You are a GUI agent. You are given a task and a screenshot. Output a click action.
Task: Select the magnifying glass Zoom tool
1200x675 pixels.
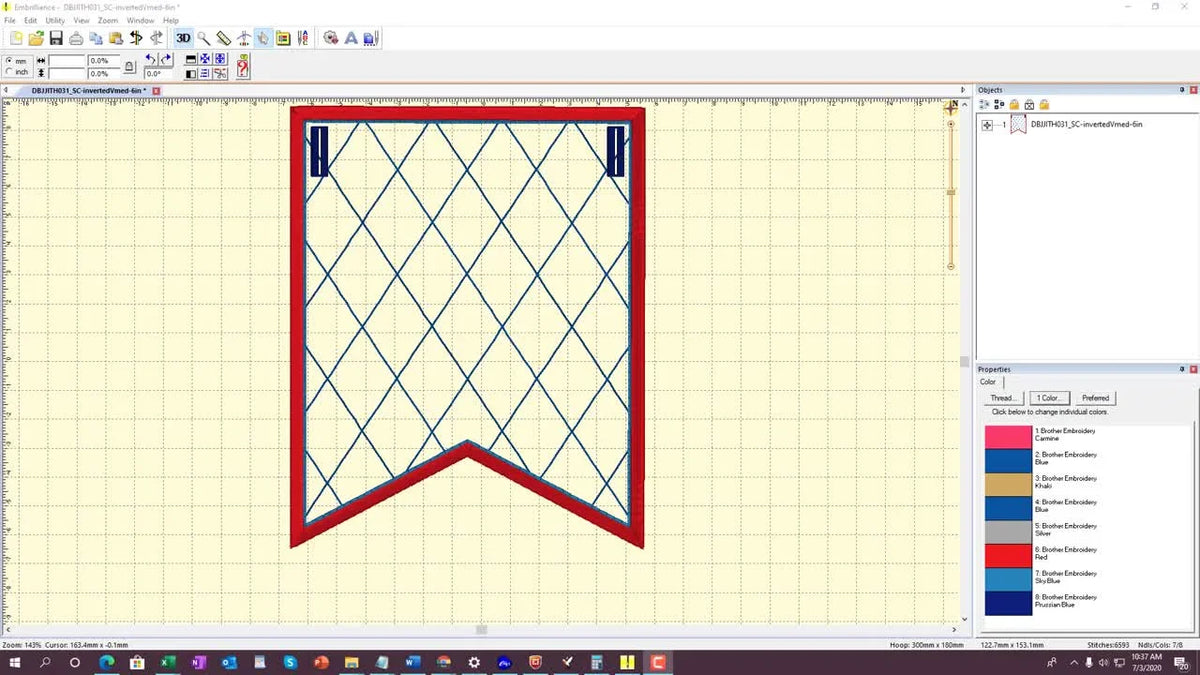[203, 38]
